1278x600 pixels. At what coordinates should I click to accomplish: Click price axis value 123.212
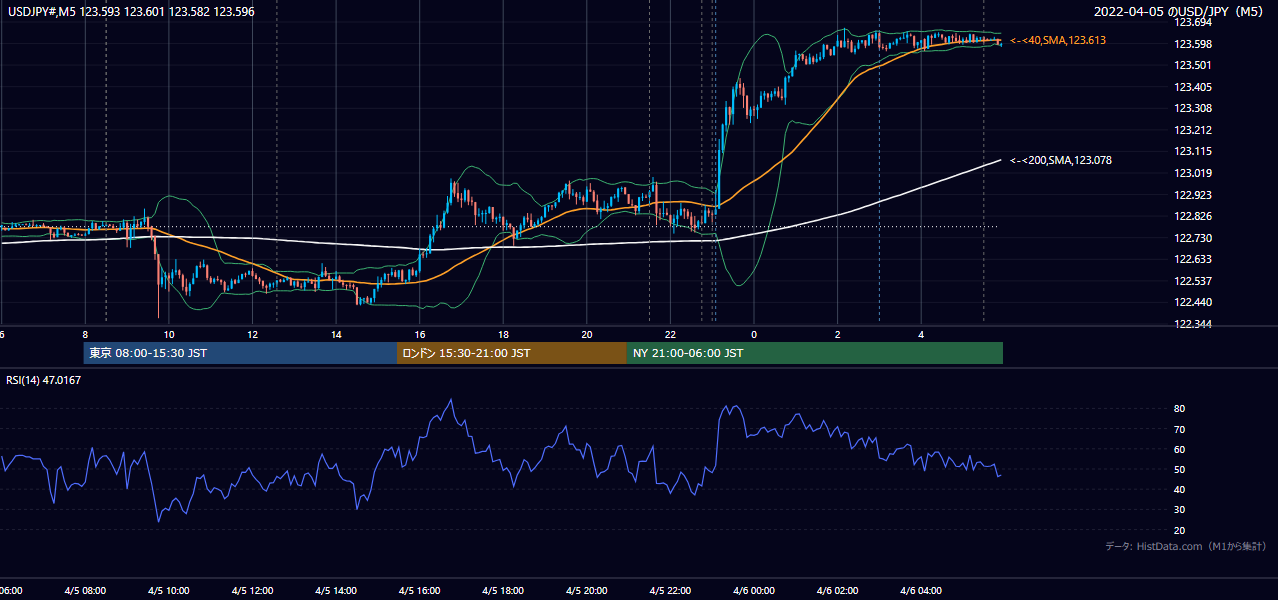coord(1191,130)
